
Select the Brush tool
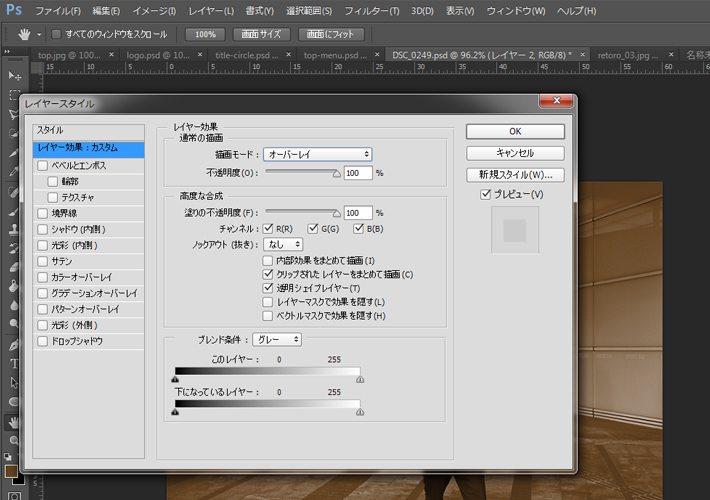(x=14, y=210)
